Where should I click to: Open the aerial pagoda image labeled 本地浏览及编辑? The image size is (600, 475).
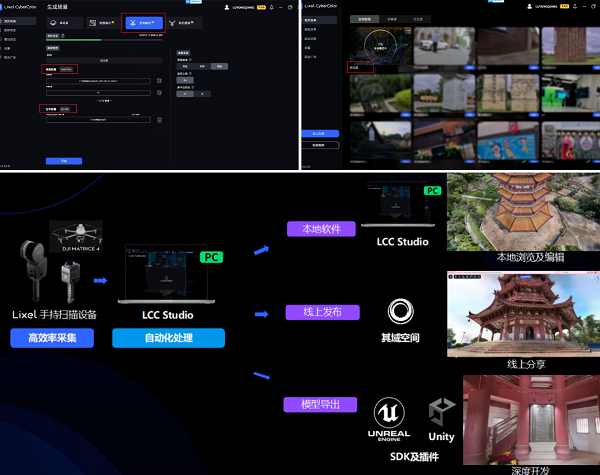[x=523, y=212]
